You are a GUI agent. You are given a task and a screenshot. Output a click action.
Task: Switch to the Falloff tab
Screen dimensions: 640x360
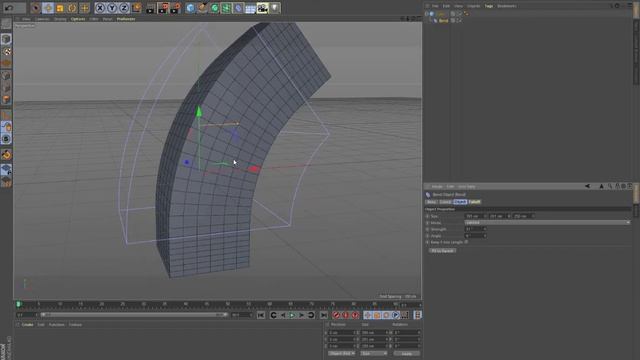tap(474, 202)
